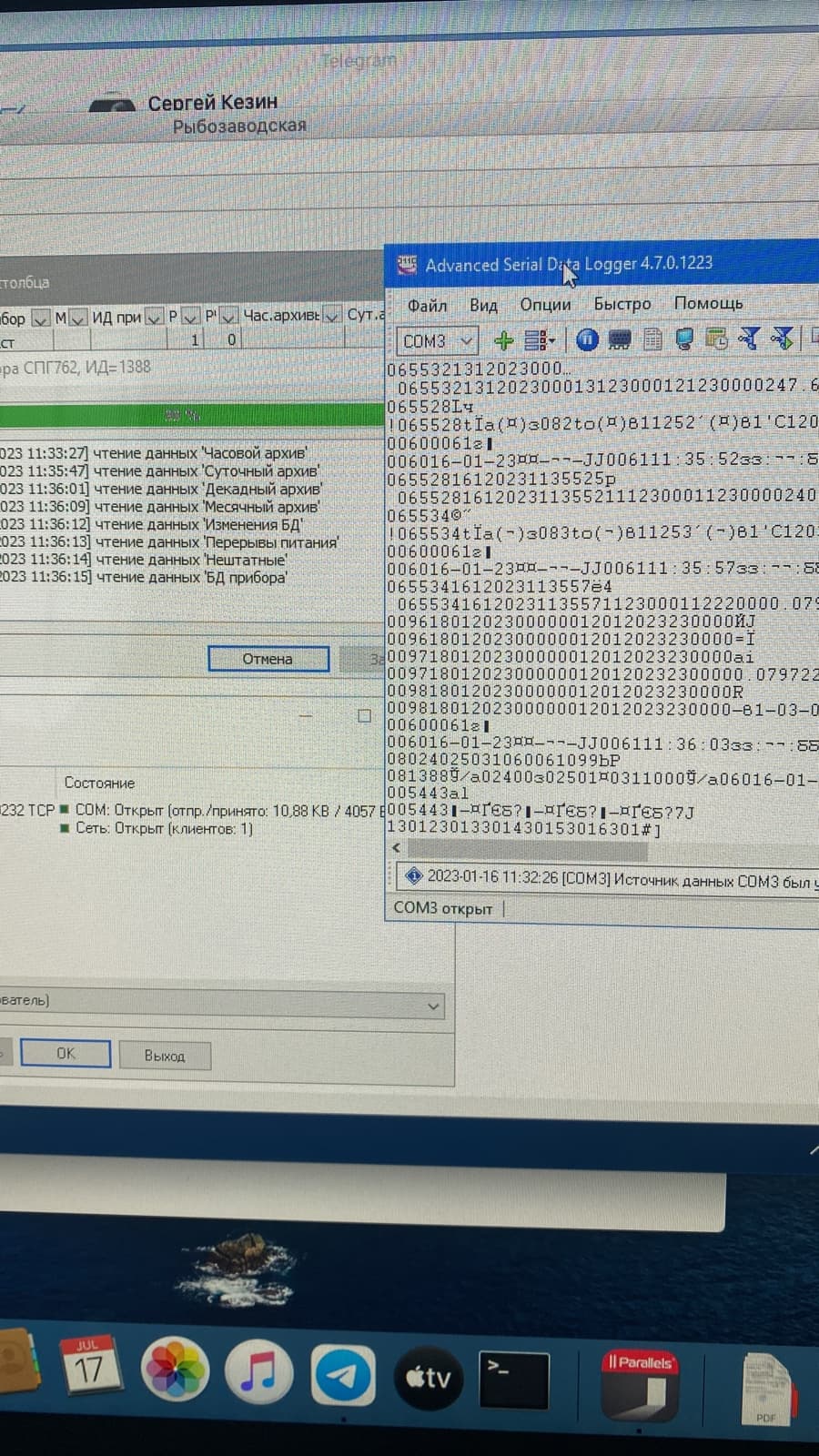Click the green plus add-configuration icon
The height and width of the screenshot is (1456, 819).
503,341
